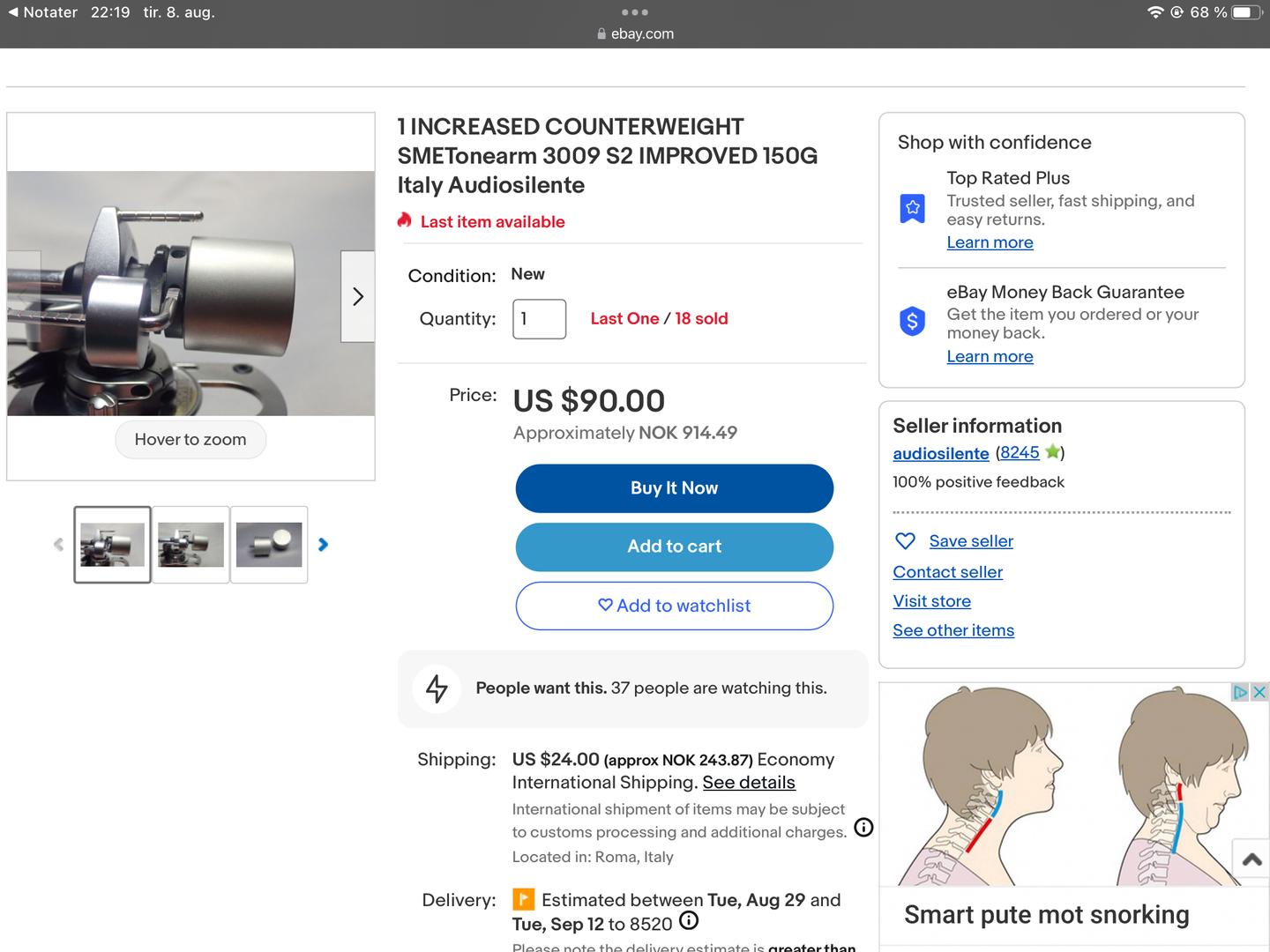This screenshot has height=952, width=1270.
Task: Click the Top Rated Plus badge icon
Action: (913, 209)
